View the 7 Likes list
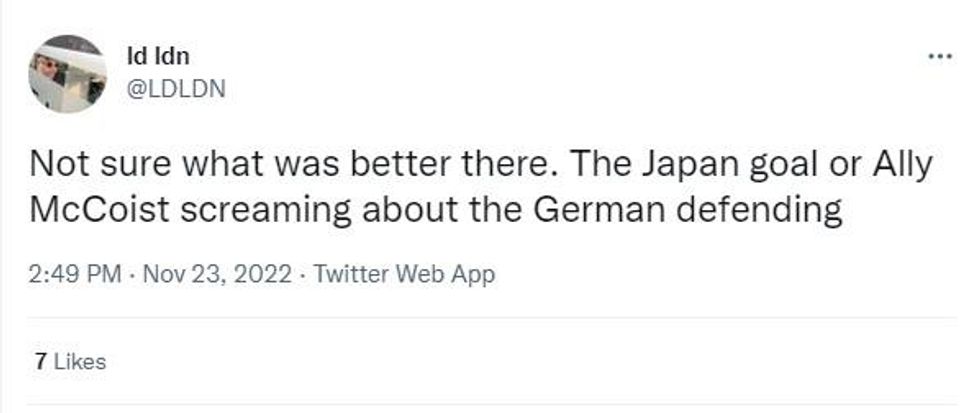Image resolution: width=980 pixels, height=413 pixels. click(x=69, y=362)
